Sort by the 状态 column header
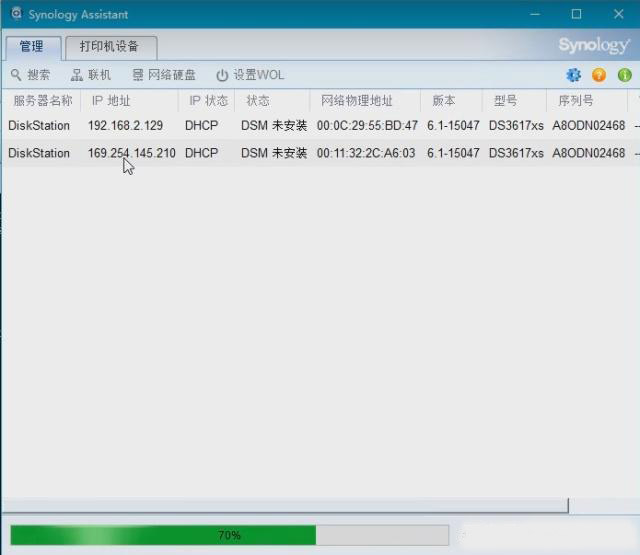The height and width of the screenshot is (555, 640). (272, 100)
